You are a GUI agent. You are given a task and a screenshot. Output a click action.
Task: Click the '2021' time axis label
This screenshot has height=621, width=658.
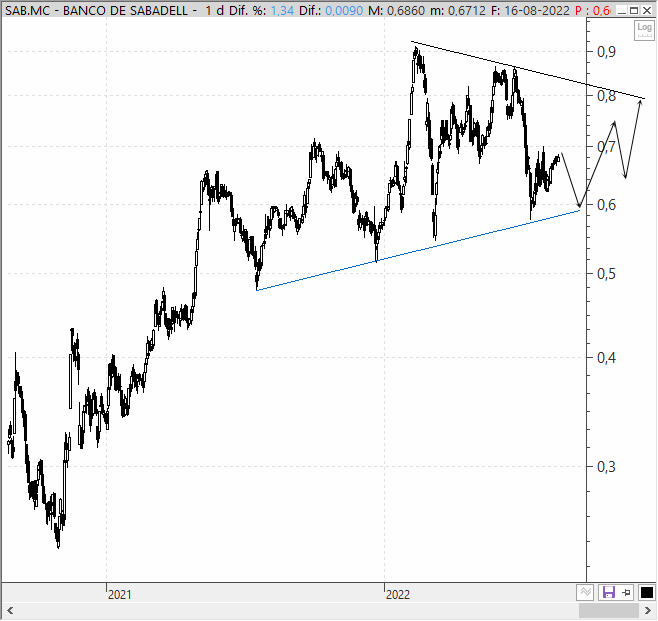[120, 595]
